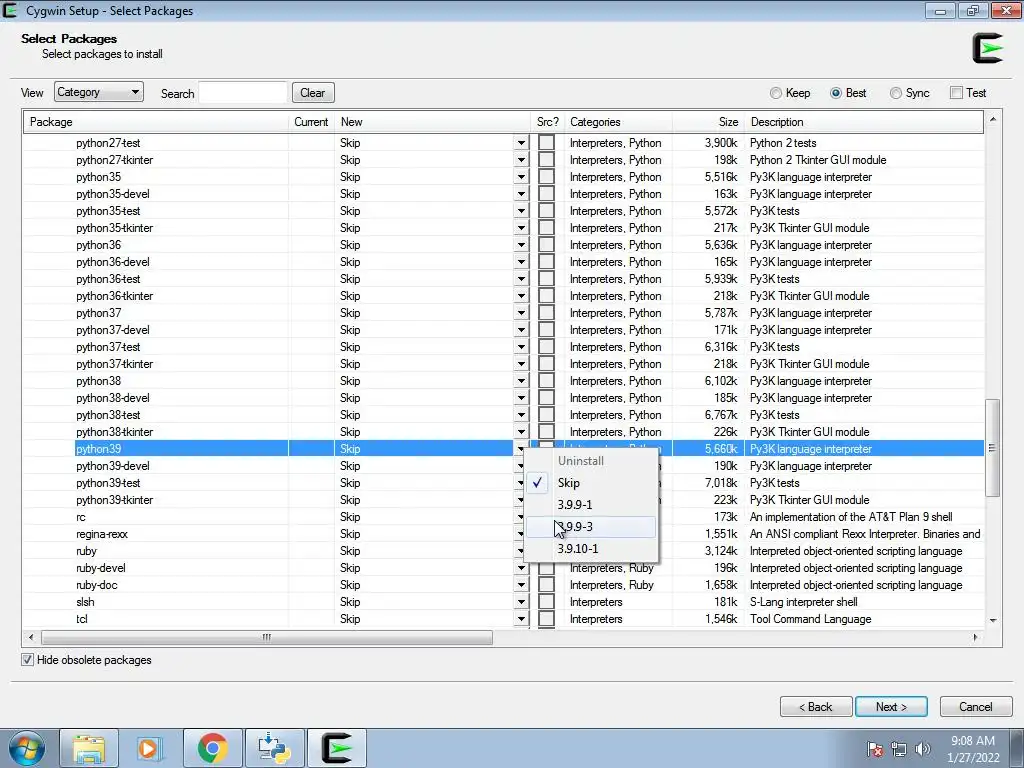Select the regina-rexx package row
The height and width of the screenshot is (768, 1024).
[504, 534]
